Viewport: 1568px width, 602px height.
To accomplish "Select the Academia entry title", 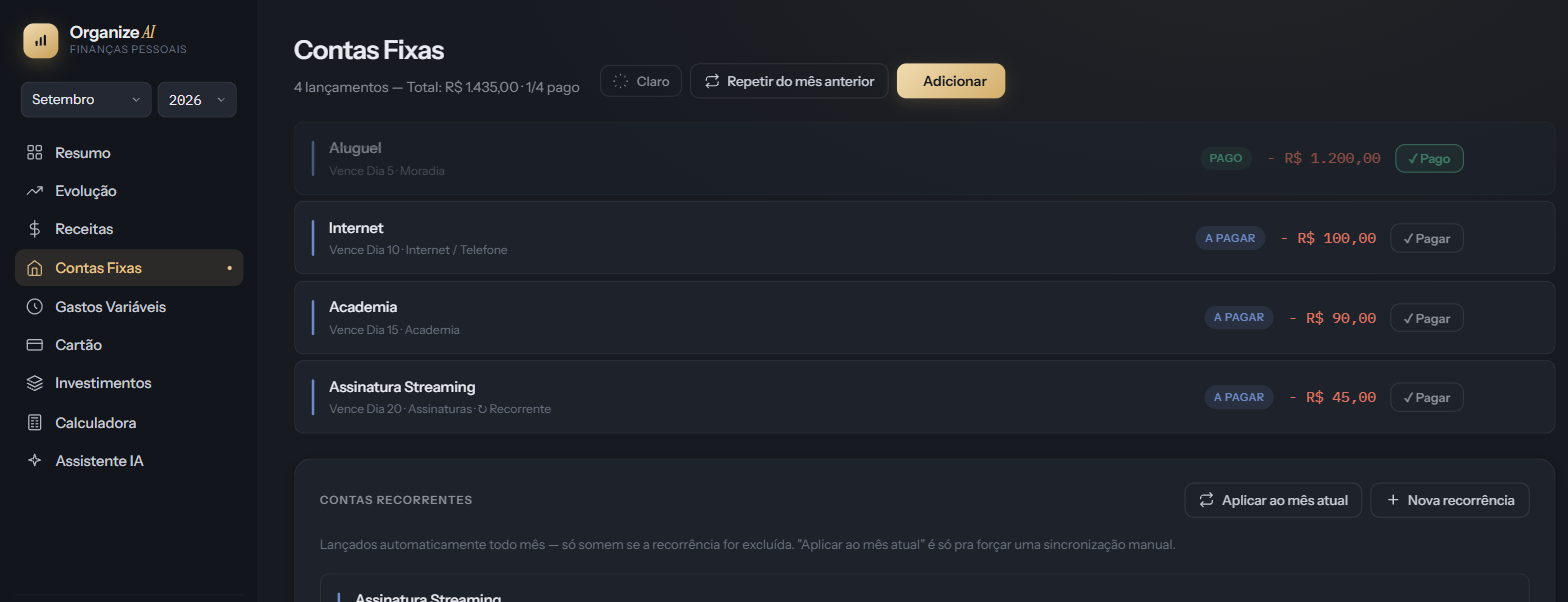I will tap(363, 307).
